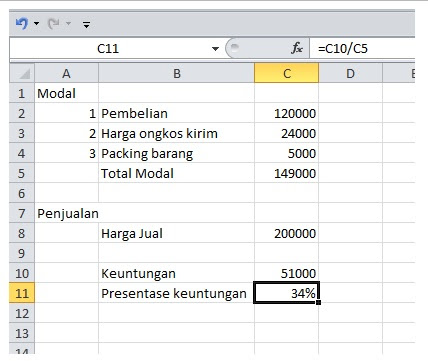The width and height of the screenshot is (428, 361).
Task: Click cell with value 120000
Action: click(x=286, y=113)
